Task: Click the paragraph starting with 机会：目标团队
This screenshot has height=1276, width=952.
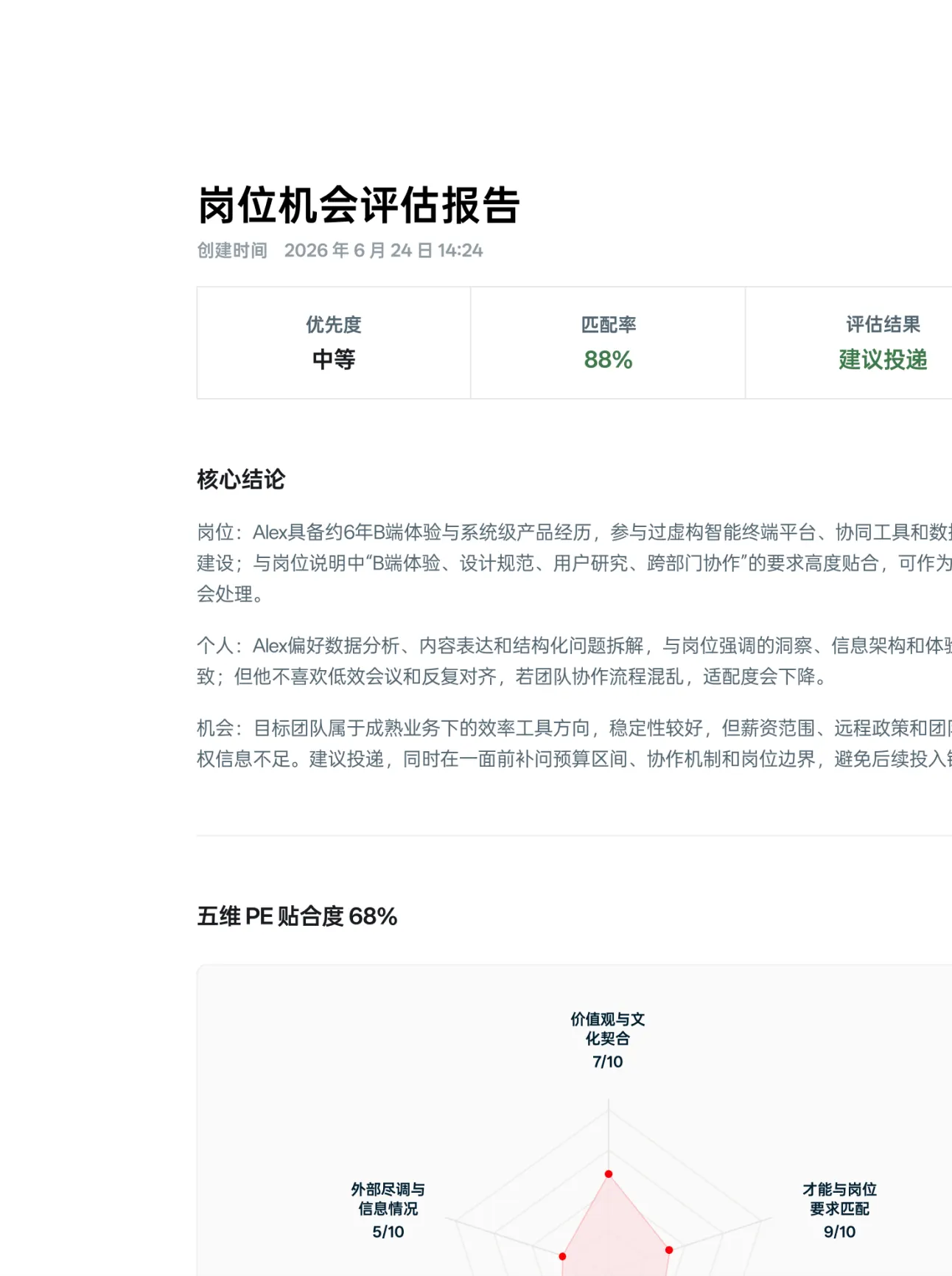Action: [x=574, y=744]
